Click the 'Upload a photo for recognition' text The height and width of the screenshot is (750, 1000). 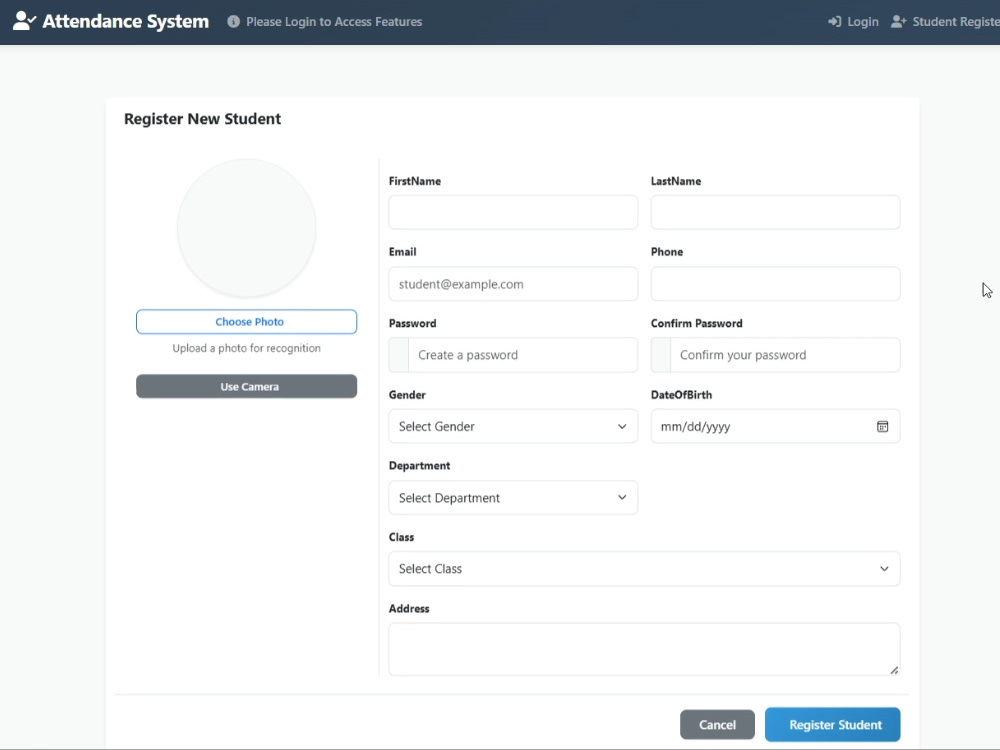pos(246,348)
